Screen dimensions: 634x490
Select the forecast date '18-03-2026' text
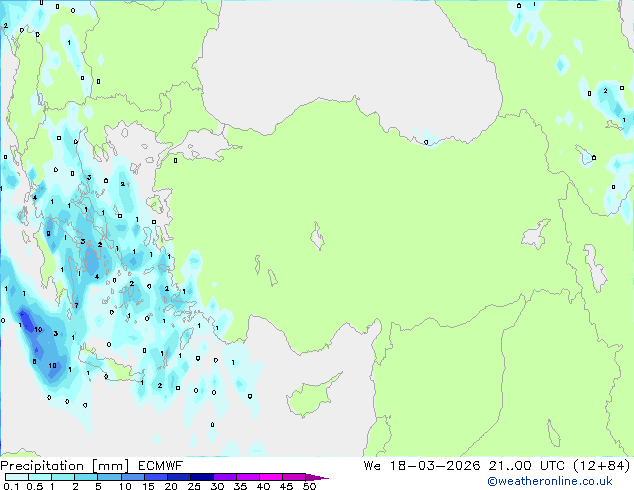coord(435,466)
